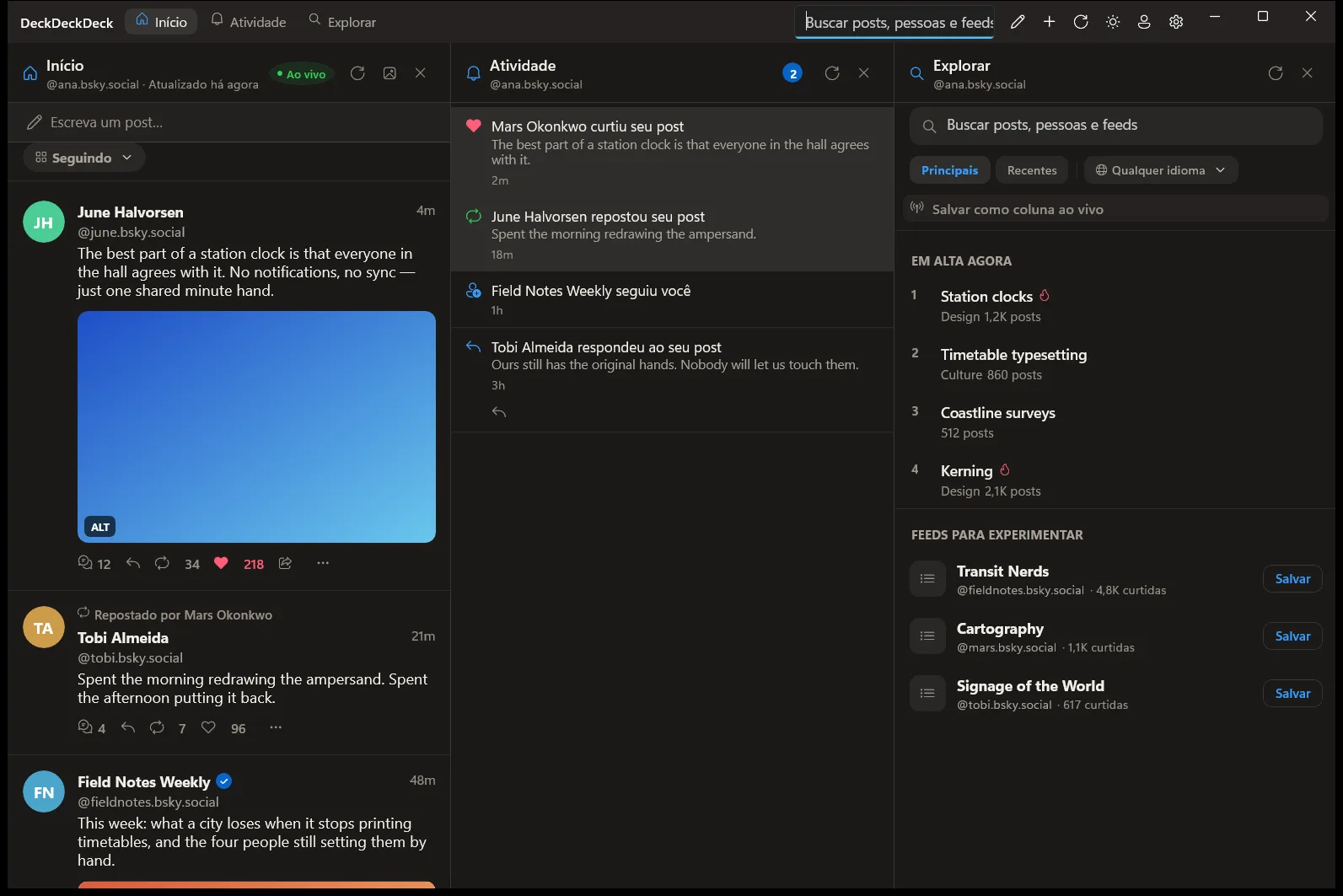This screenshot has height=896, width=1343.
Task: Close the Explorar column
Action: pos(1308,73)
